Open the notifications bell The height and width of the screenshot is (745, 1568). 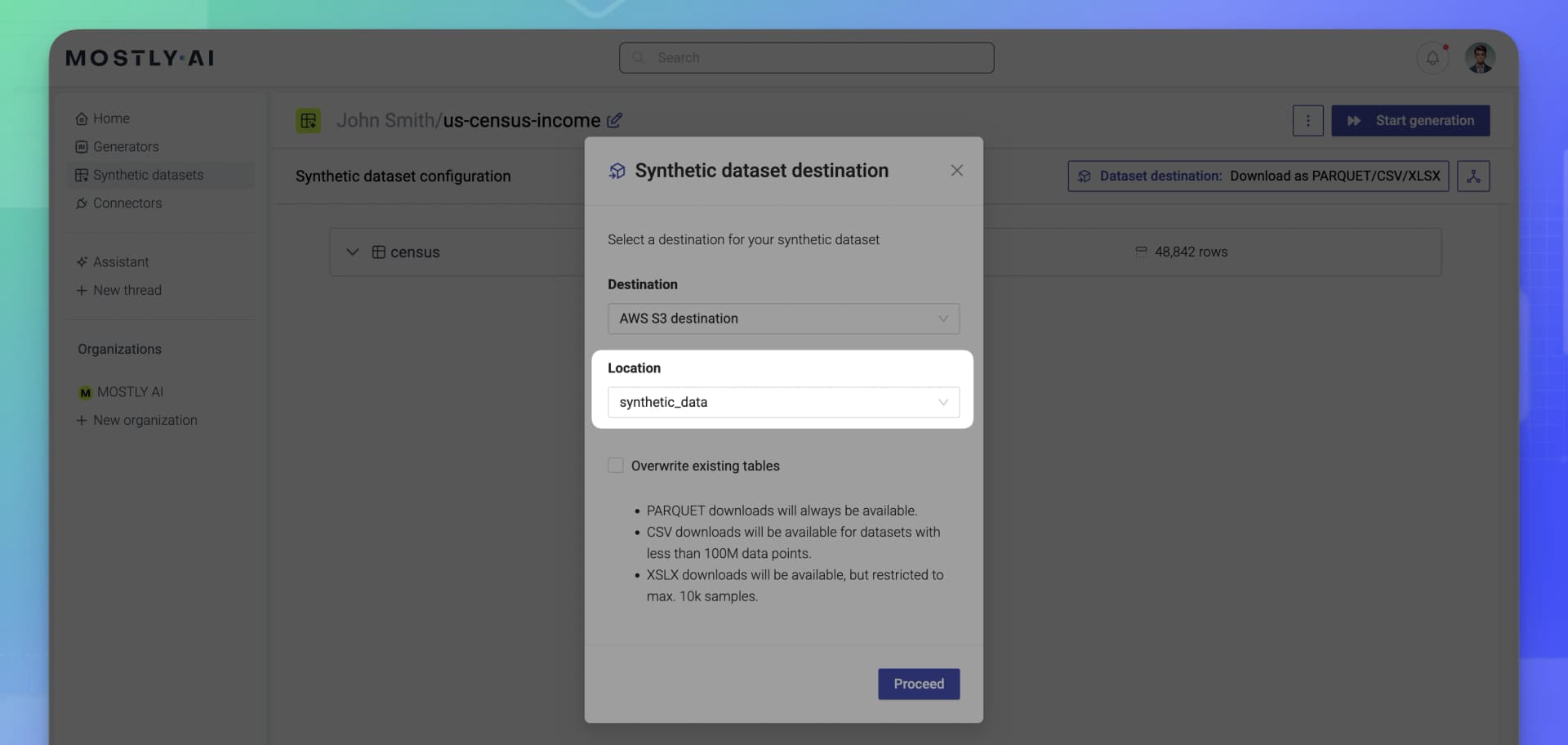[x=1432, y=58]
